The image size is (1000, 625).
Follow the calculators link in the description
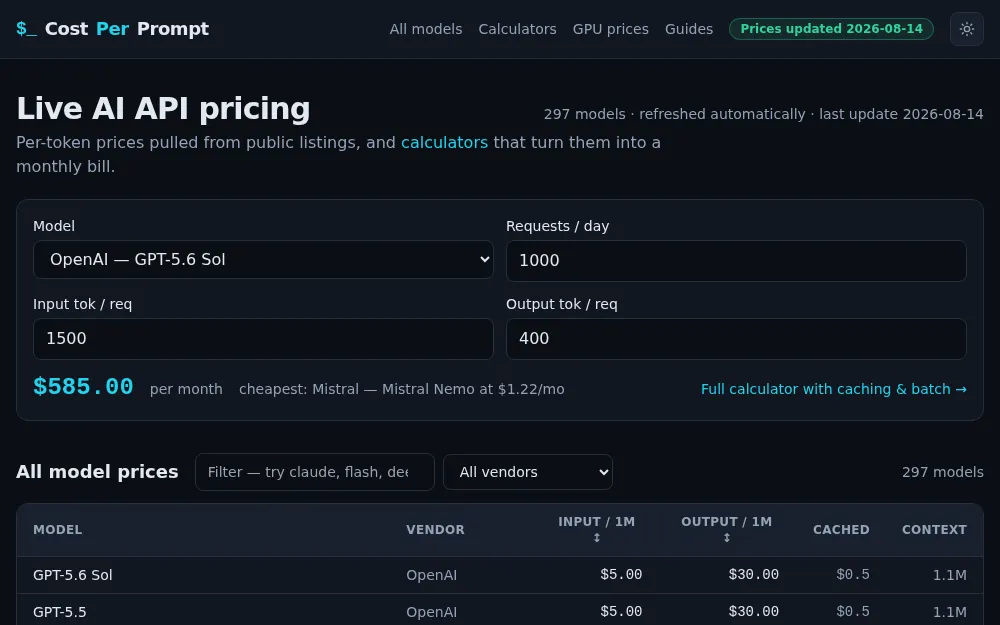pos(444,142)
